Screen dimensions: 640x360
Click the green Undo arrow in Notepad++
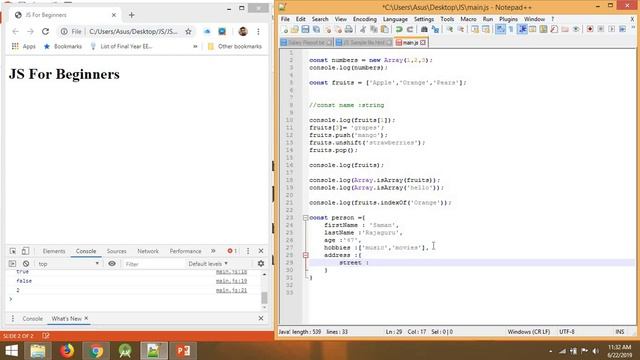(399, 29)
